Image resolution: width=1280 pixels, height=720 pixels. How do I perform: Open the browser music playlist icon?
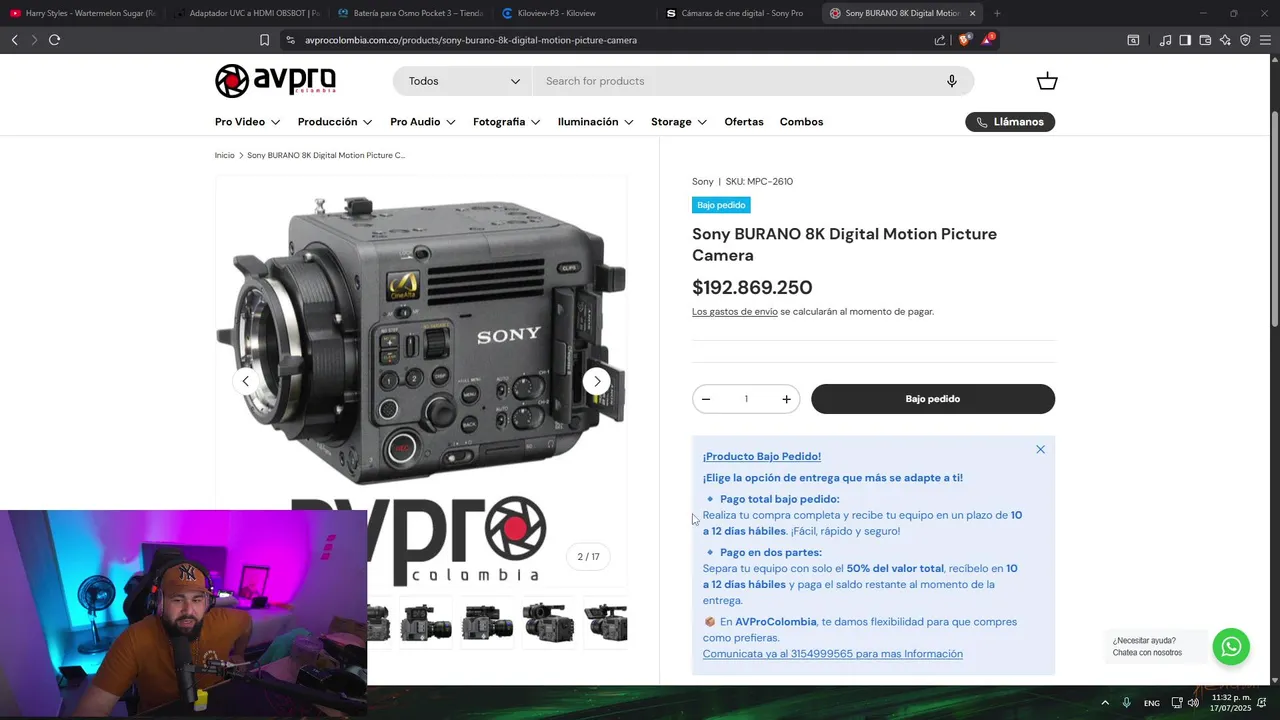click(1165, 40)
